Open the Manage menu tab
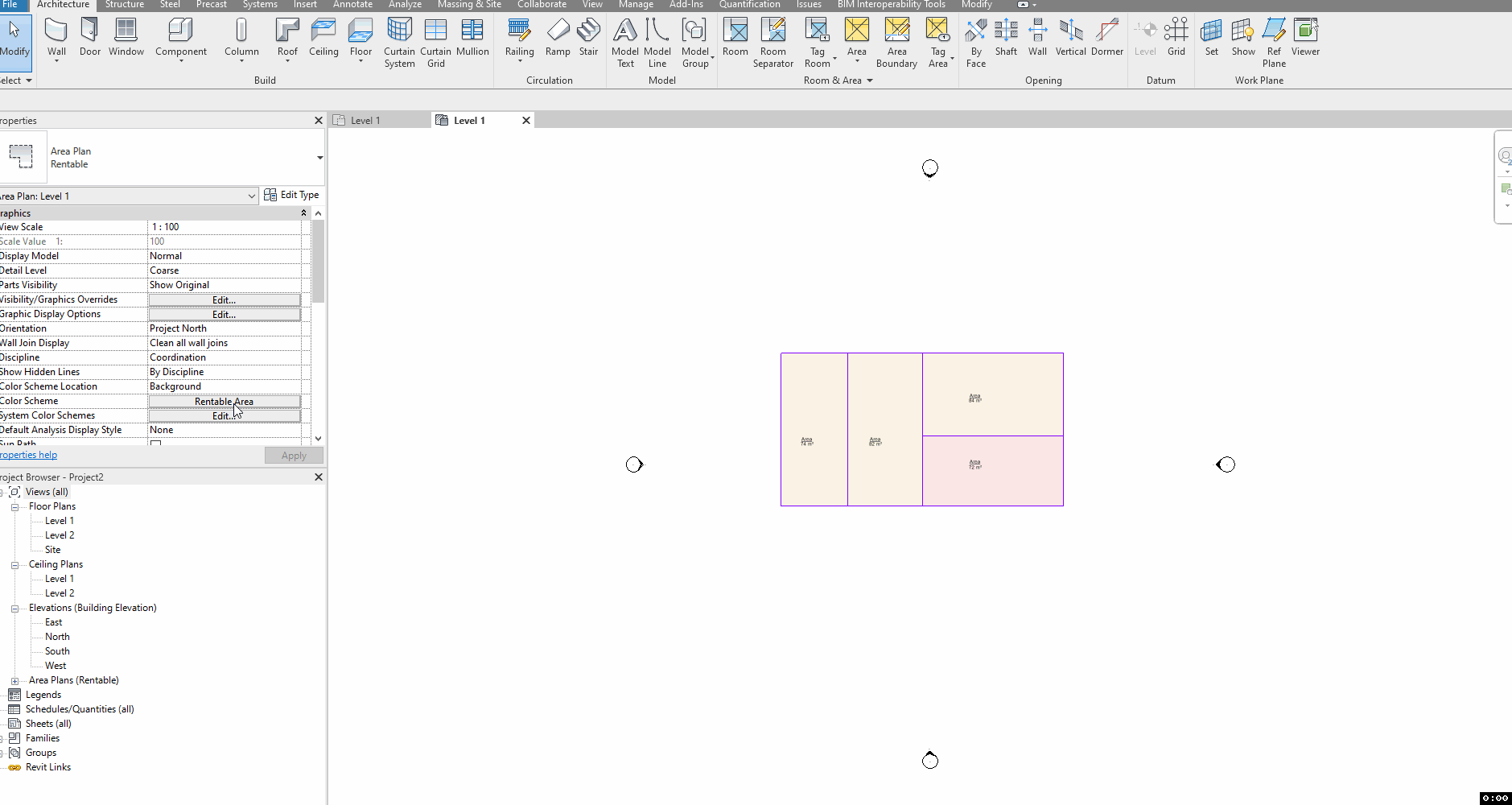 coord(635,4)
